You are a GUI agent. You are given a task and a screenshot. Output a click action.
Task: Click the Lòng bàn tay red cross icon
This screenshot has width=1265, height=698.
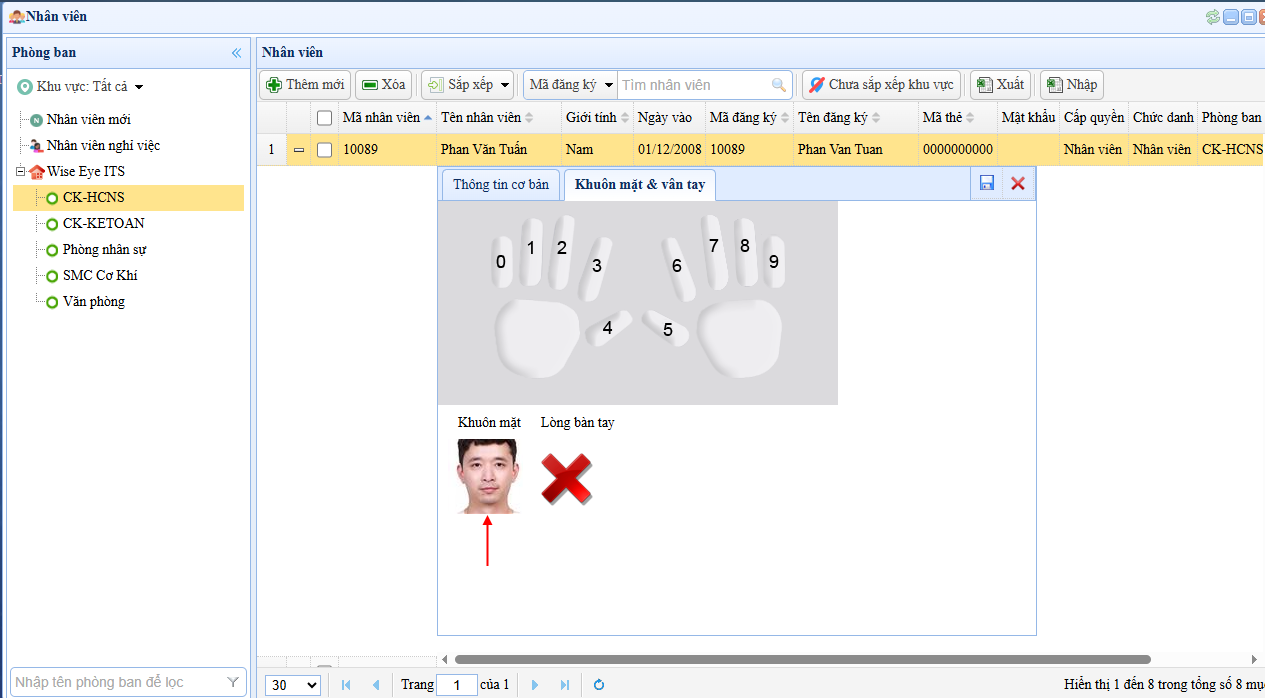point(566,478)
